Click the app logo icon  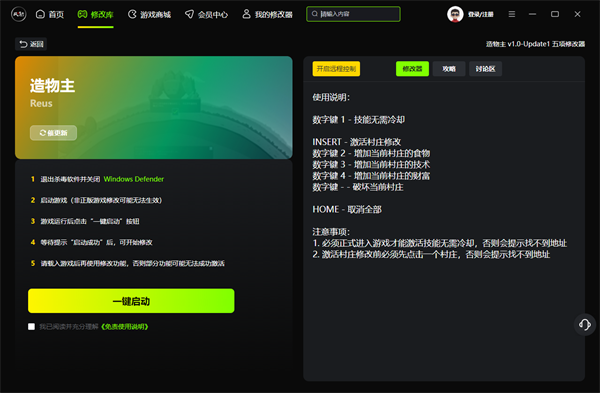[18, 15]
